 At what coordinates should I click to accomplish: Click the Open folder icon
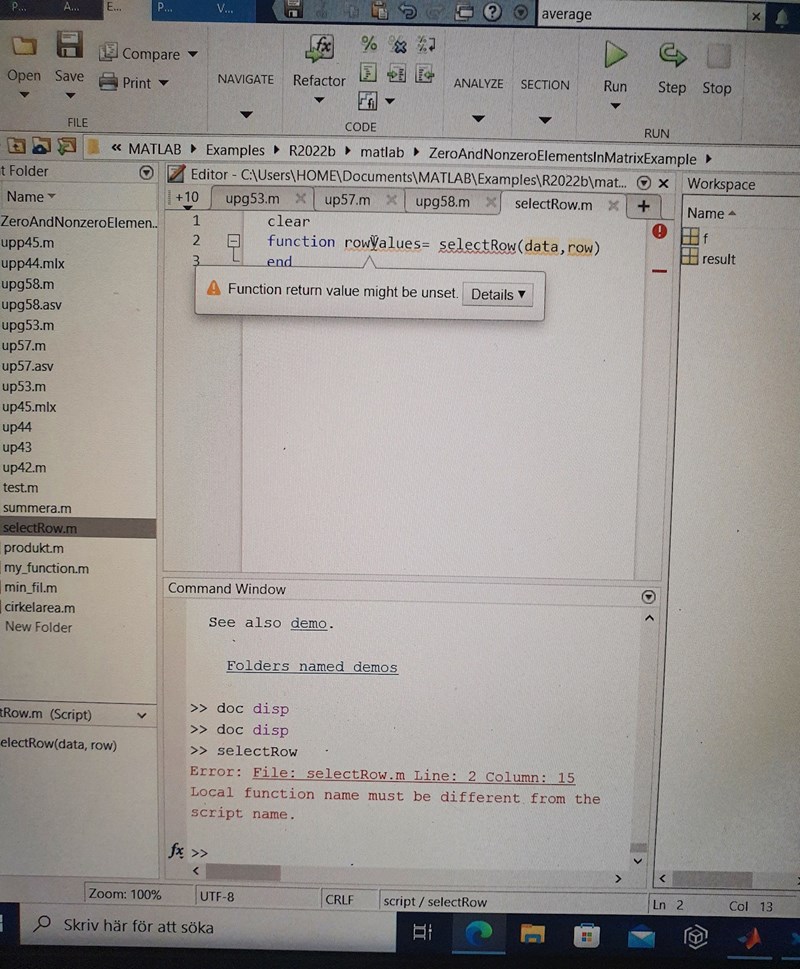pos(24,46)
